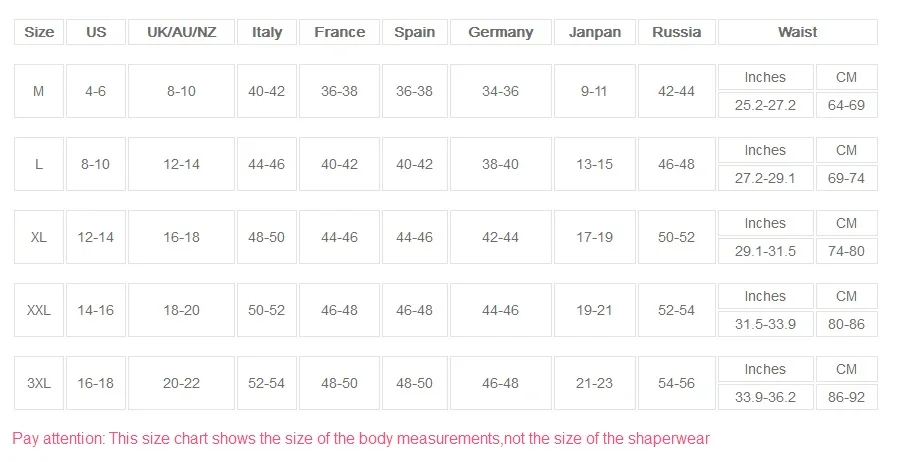Click the Janpan header cell
Screen dimensions: 904x462
pos(595,32)
